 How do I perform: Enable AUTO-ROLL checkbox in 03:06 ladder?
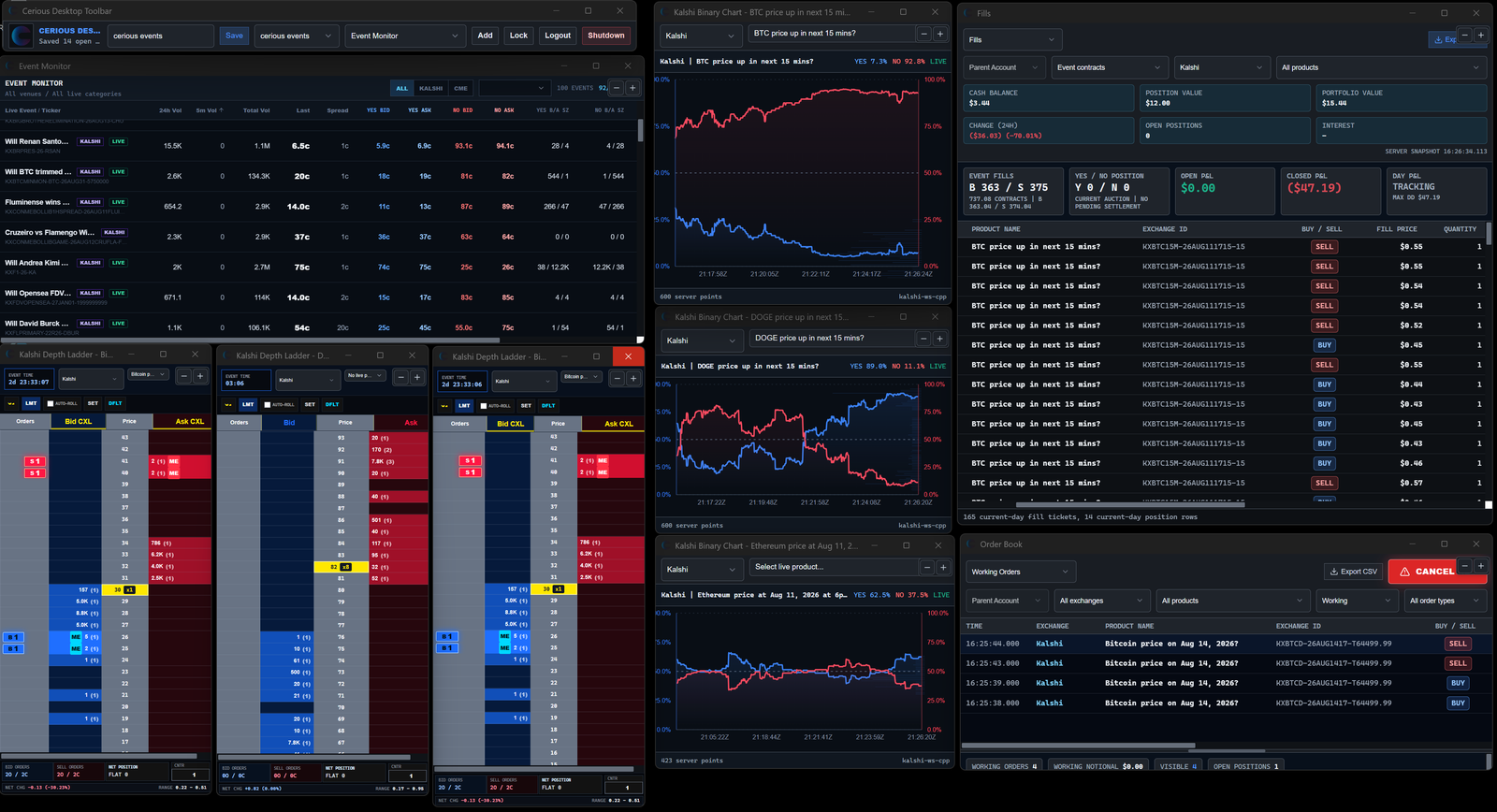pos(268,405)
